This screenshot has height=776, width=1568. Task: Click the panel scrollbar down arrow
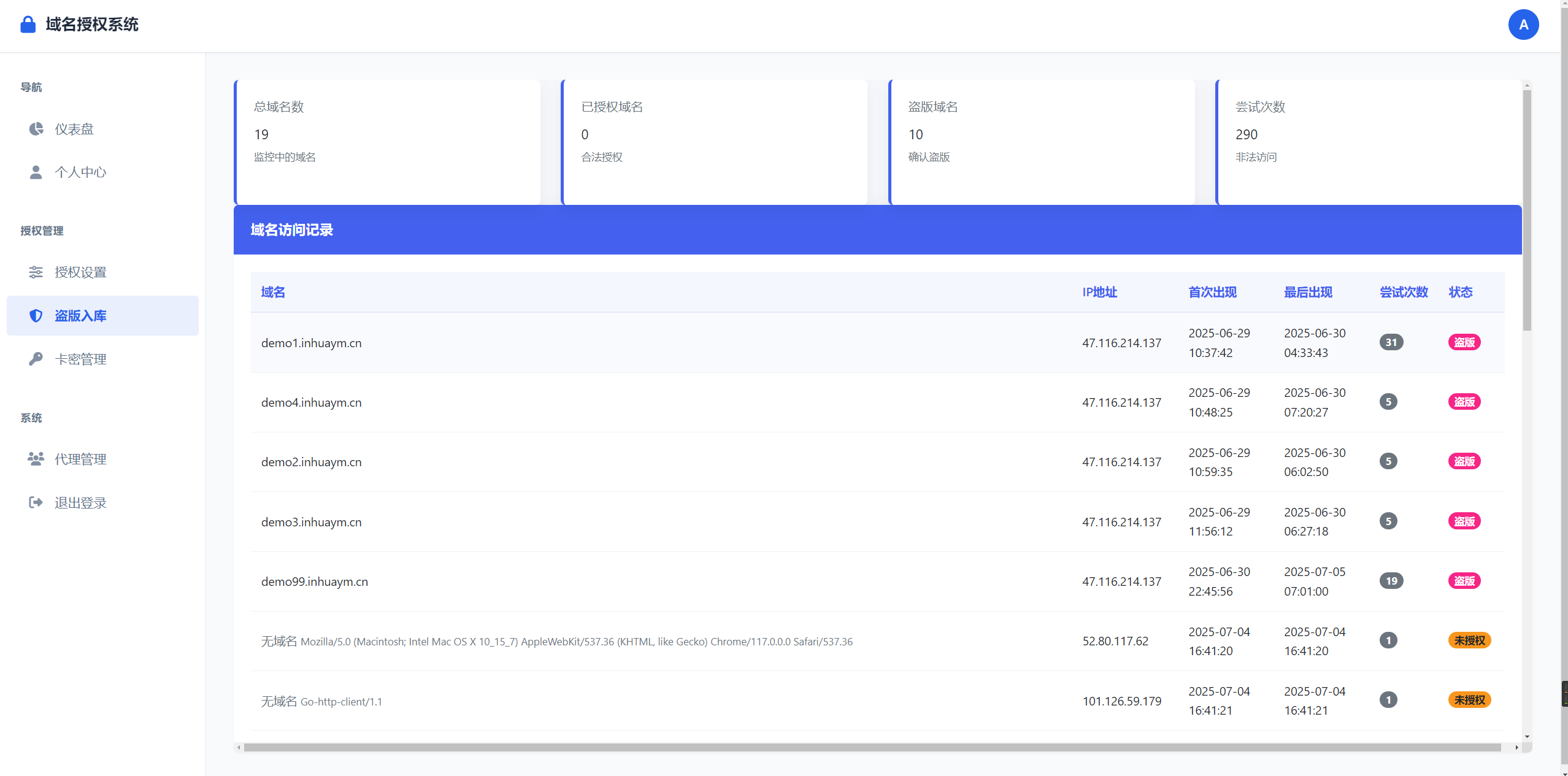coord(1527,737)
